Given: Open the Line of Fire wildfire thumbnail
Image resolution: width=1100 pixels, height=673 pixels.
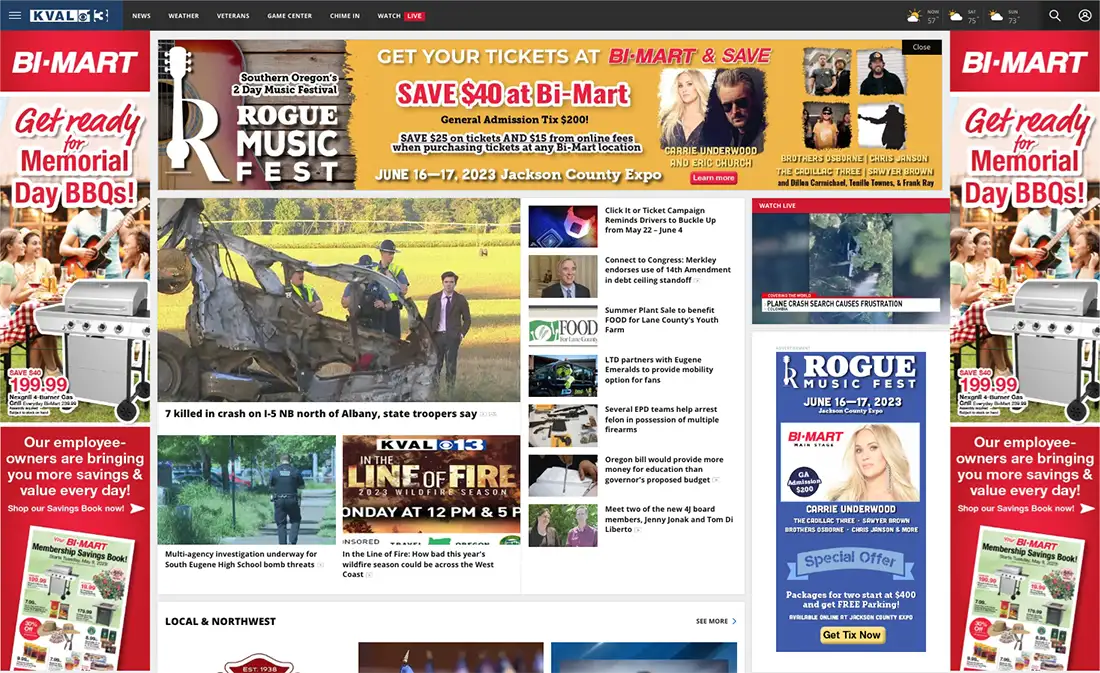Looking at the screenshot, I should coord(431,490).
